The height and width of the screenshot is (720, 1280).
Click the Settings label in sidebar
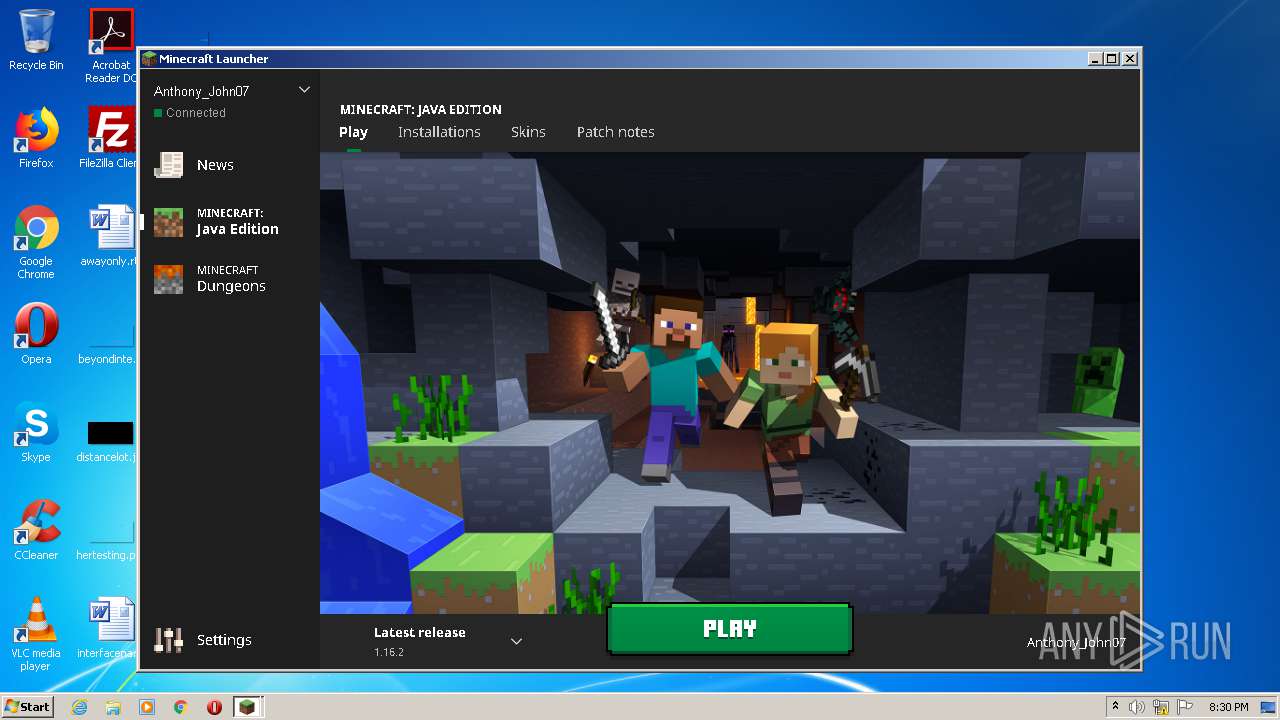click(x=224, y=640)
